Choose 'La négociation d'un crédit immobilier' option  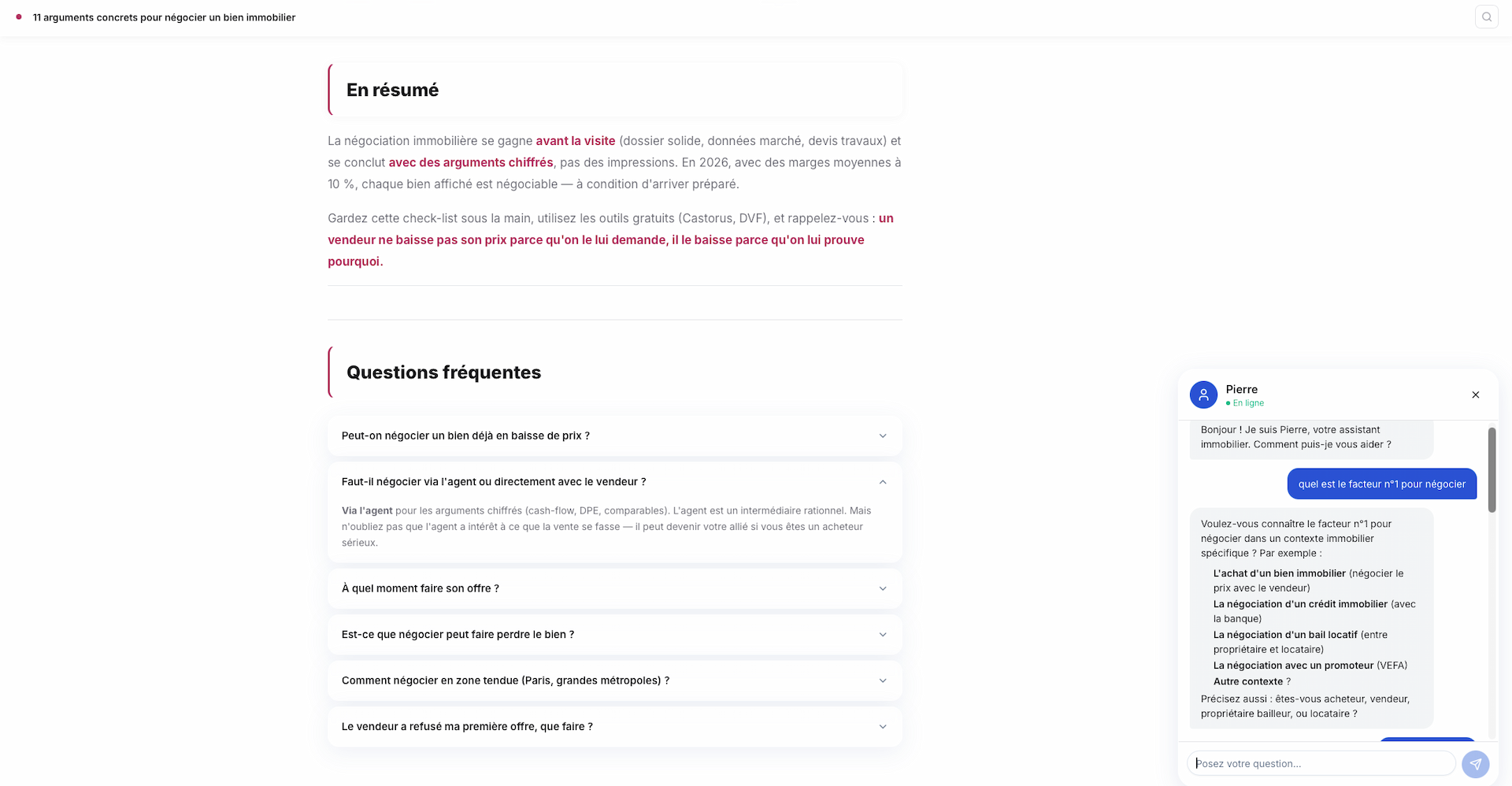click(1300, 603)
